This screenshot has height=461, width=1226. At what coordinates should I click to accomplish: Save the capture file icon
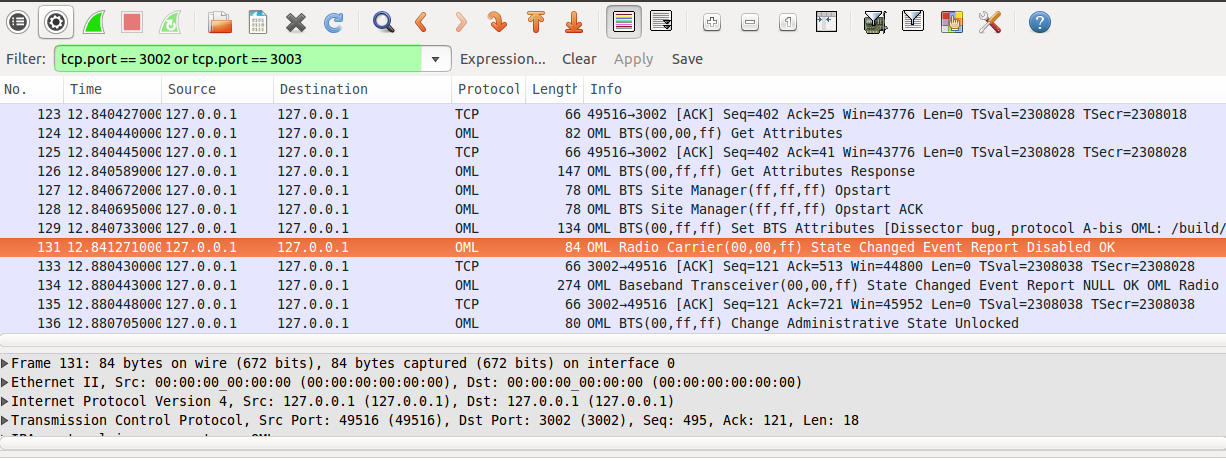coord(257,21)
